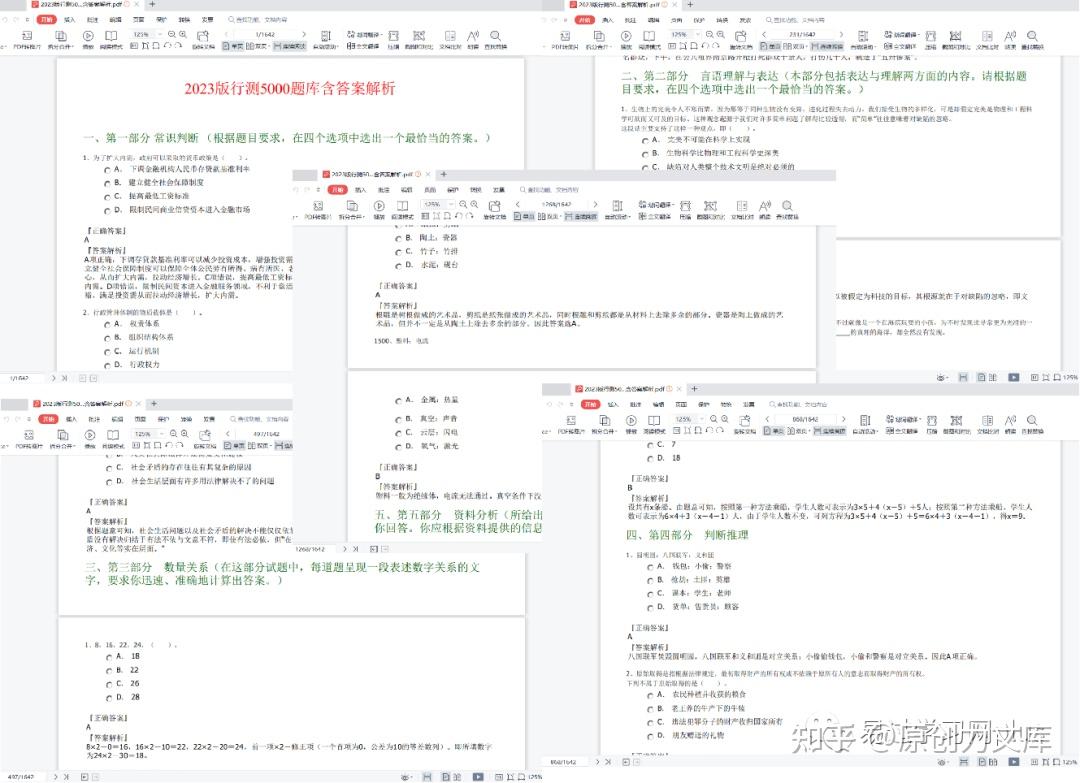The height and width of the screenshot is (783, 1080).
Task: Open 截图和对比 in top-left window
Action: pyautogui.click(x=419, y=39)
